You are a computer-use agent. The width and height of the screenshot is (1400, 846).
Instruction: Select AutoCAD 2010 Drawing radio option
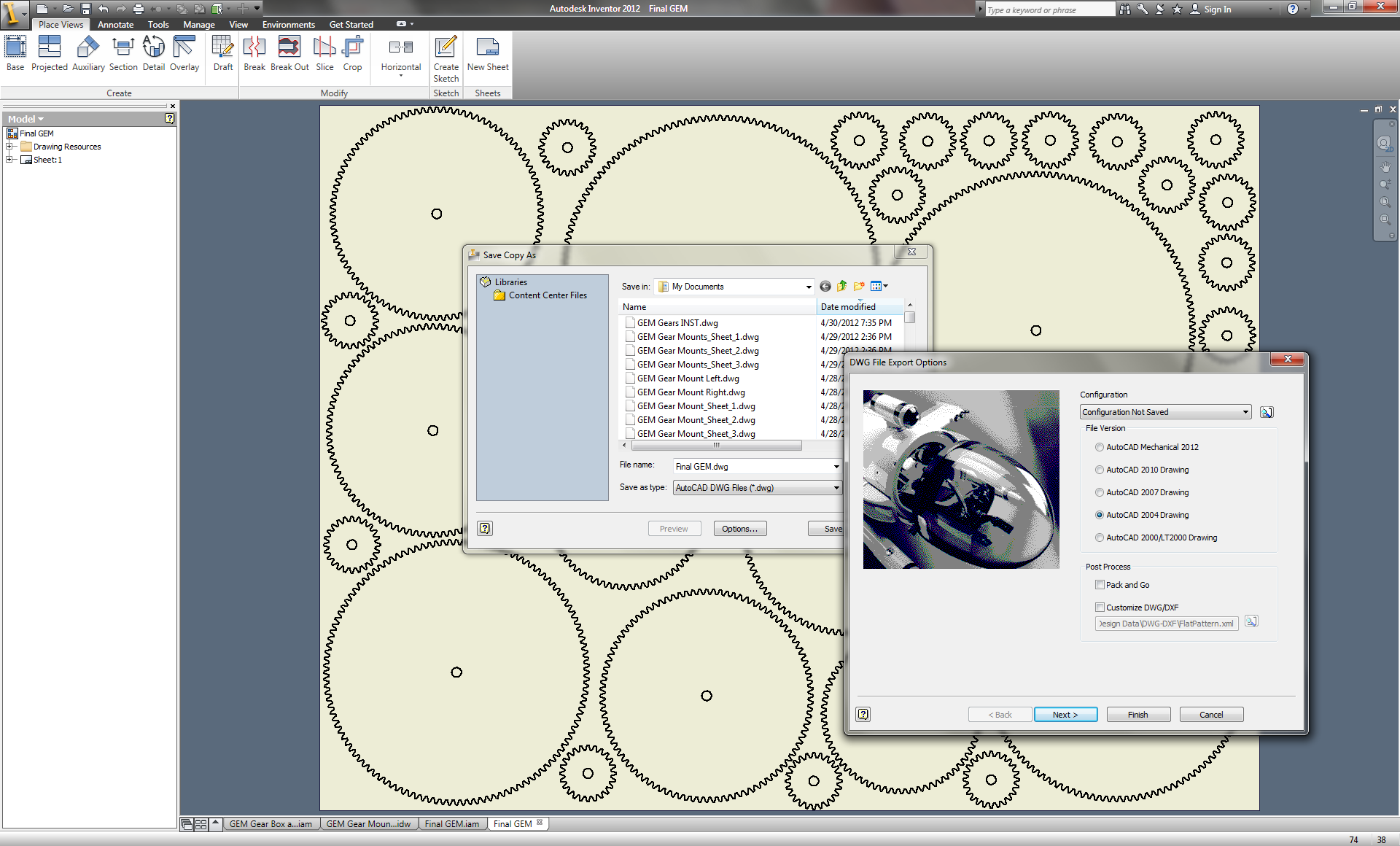click(1100, 470)
